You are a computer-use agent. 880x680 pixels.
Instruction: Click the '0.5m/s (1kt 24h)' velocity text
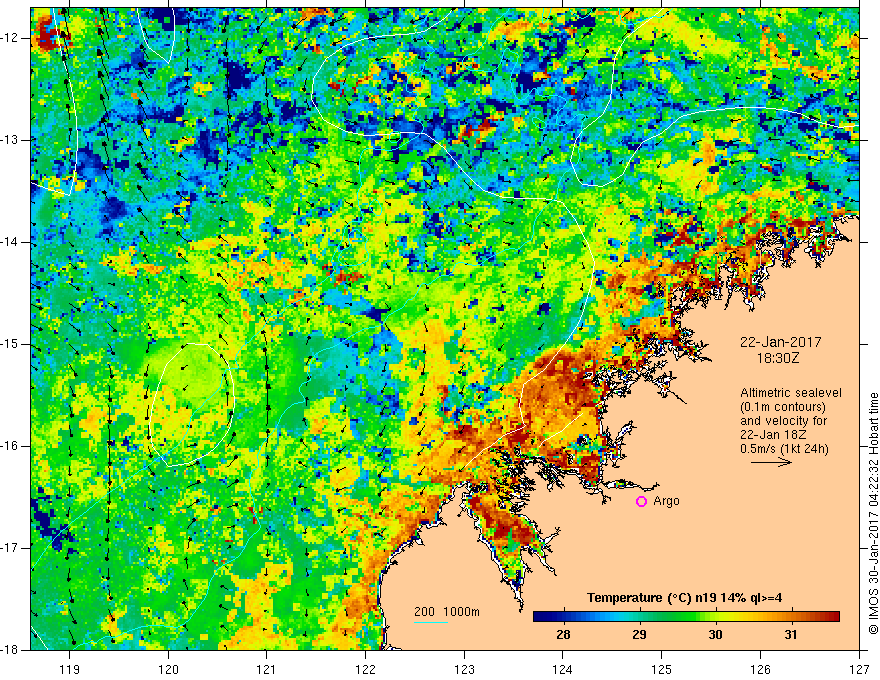[784, 449]
